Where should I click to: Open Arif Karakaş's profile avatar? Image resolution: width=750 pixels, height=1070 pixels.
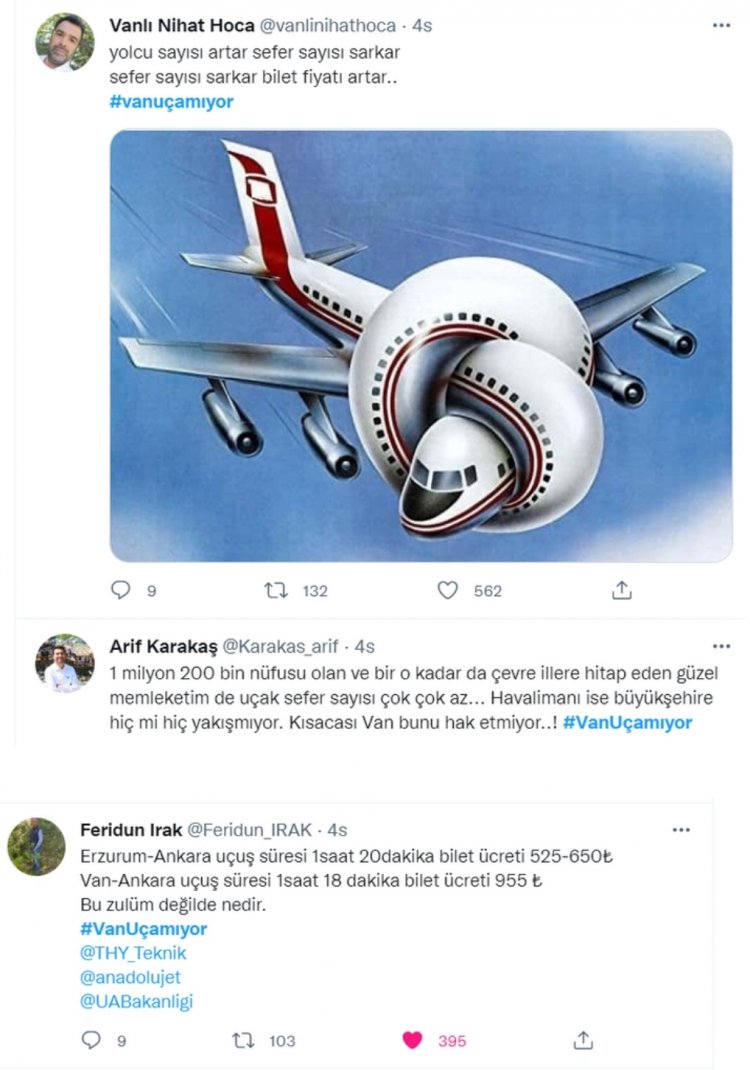click(65, 662)
